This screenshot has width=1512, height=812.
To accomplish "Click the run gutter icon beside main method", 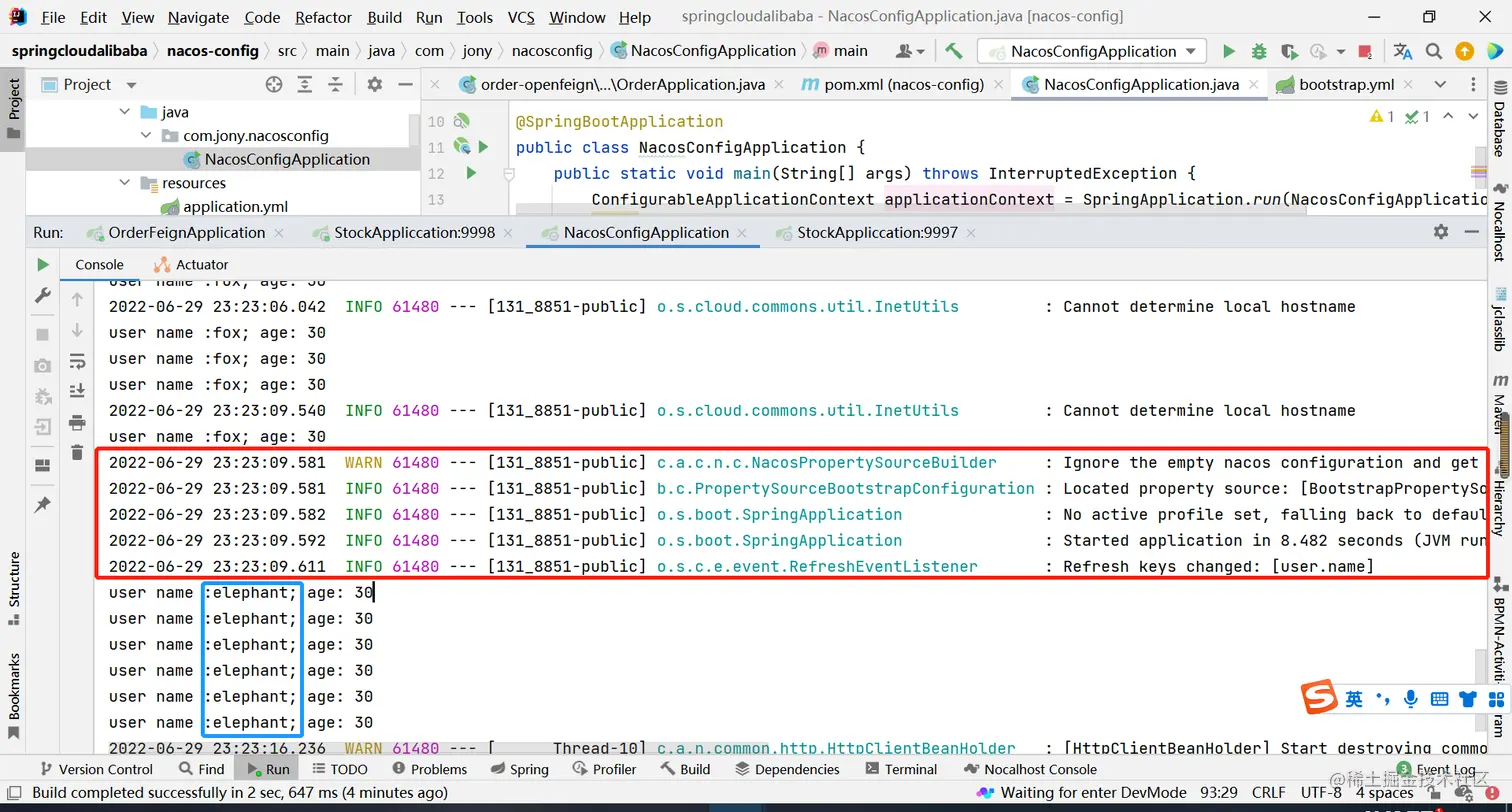I will [x=471, y=173].
